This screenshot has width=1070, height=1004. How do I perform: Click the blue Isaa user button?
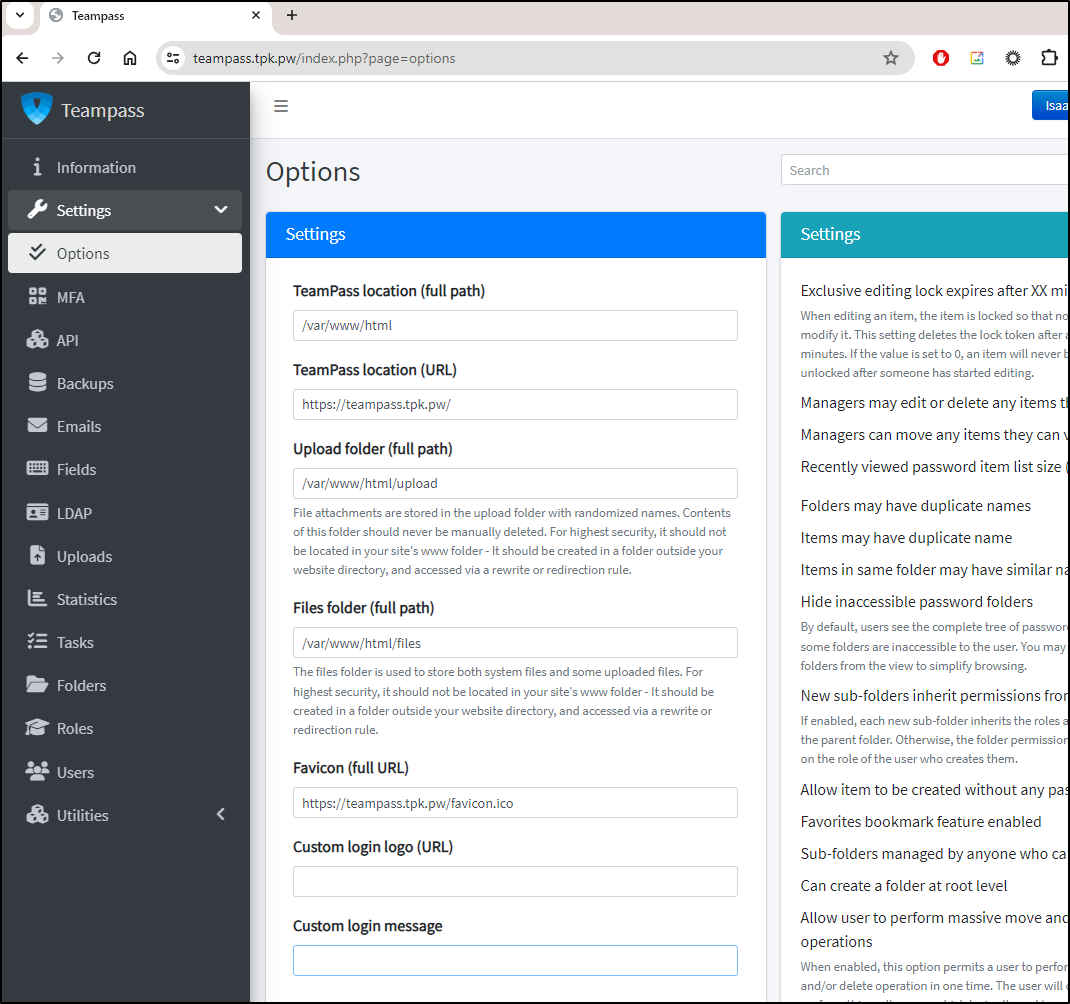(x=1050, y=105)
